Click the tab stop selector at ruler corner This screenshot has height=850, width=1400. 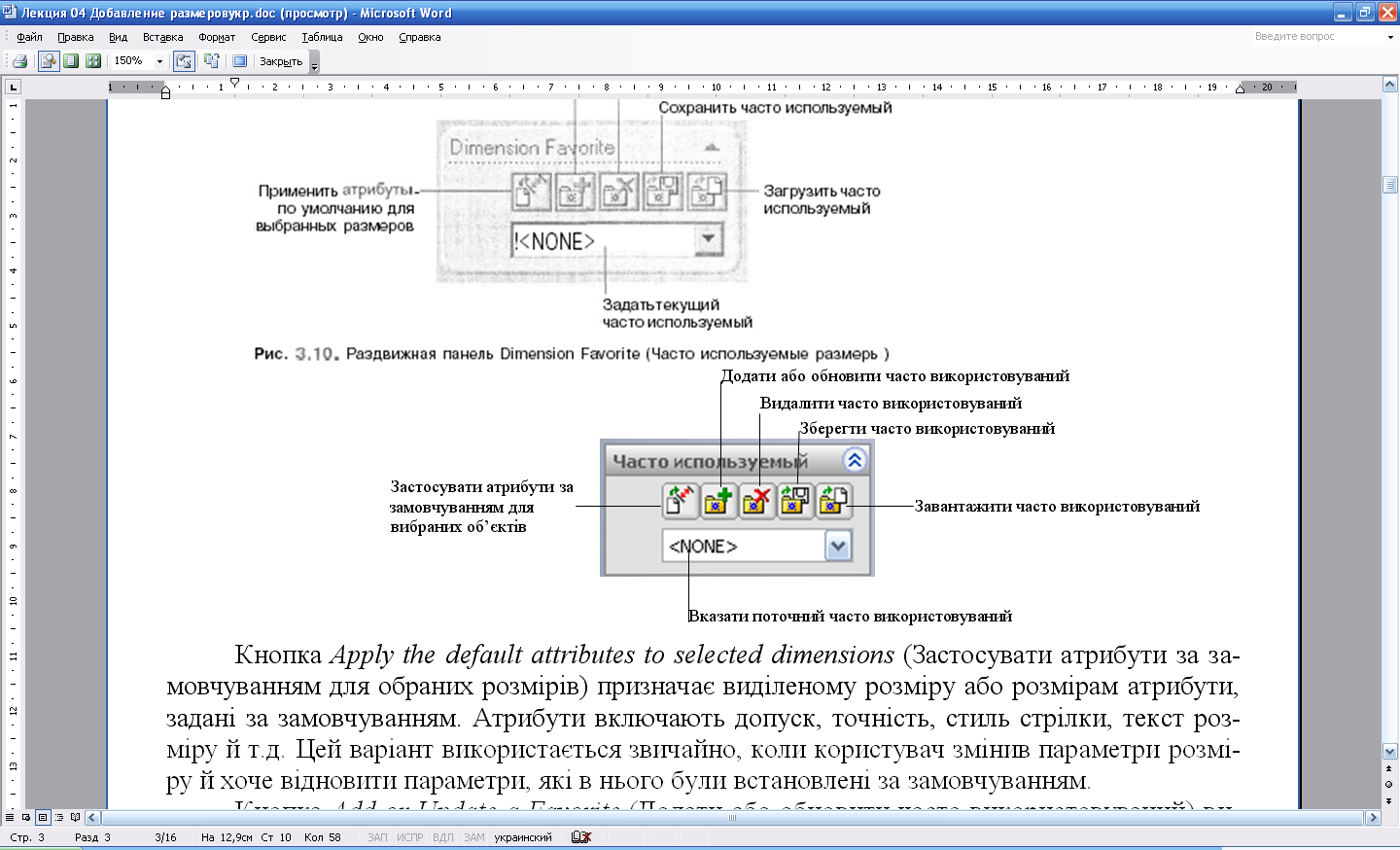pyautogui.click(x=13, y=88)
